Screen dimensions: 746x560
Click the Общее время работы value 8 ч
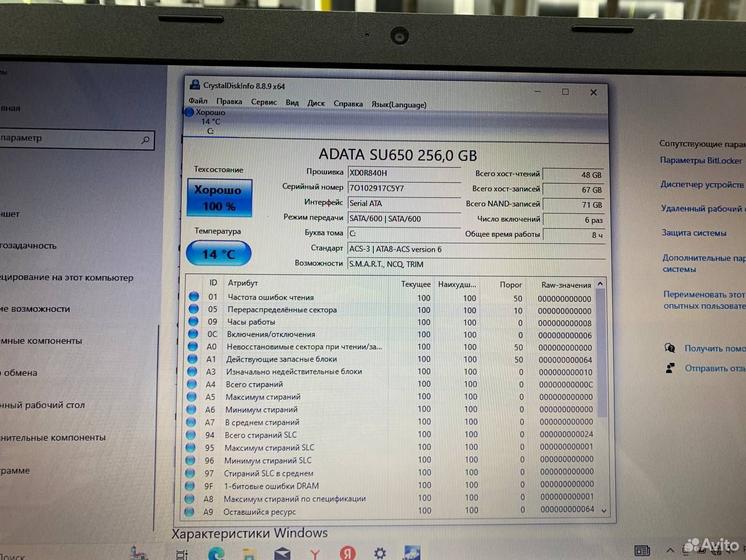tap(573, 235)
